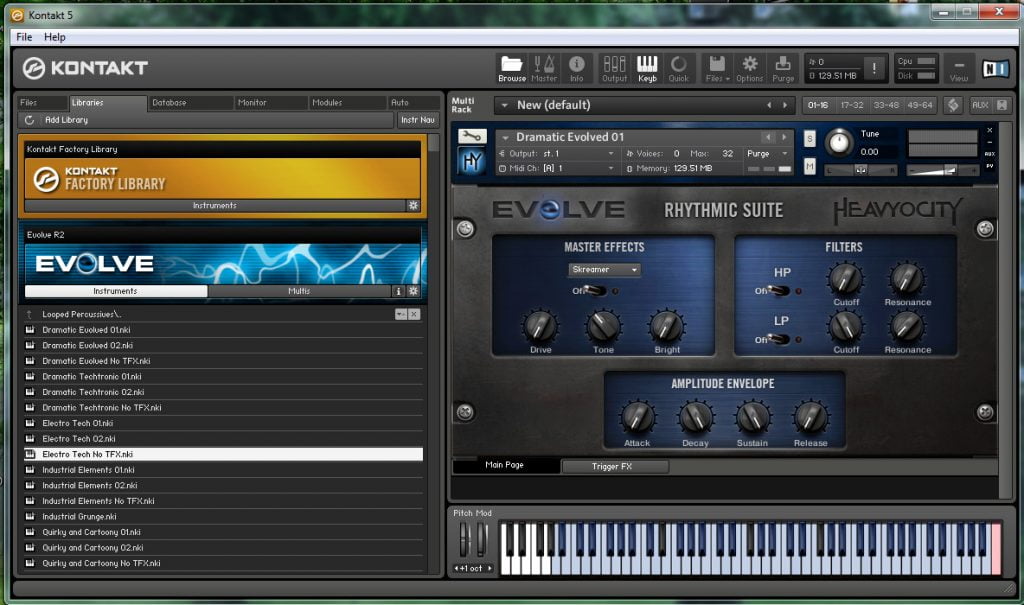Collapse the Dramatic Evolved 01 header arrow

(x=505, y=137)
